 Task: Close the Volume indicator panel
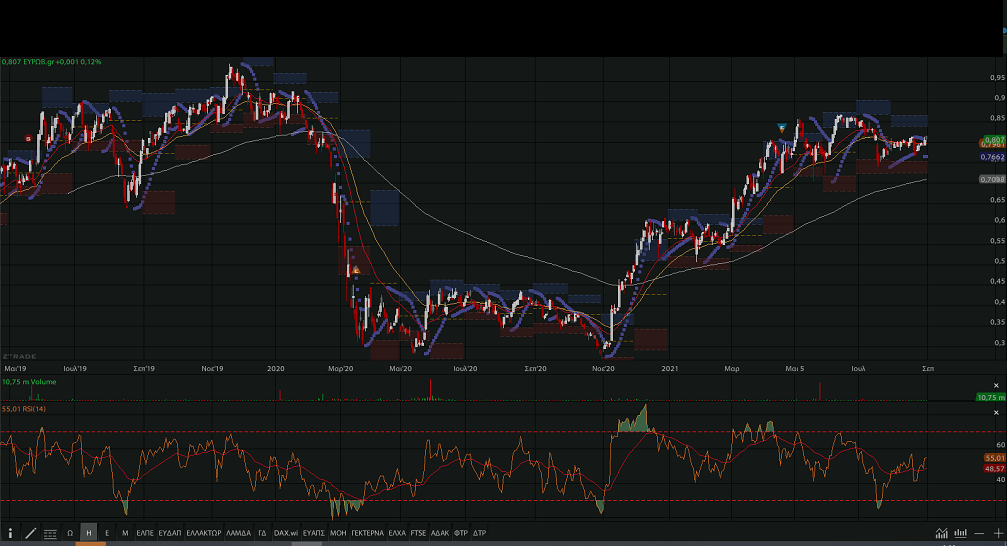(x=995, y=385)
